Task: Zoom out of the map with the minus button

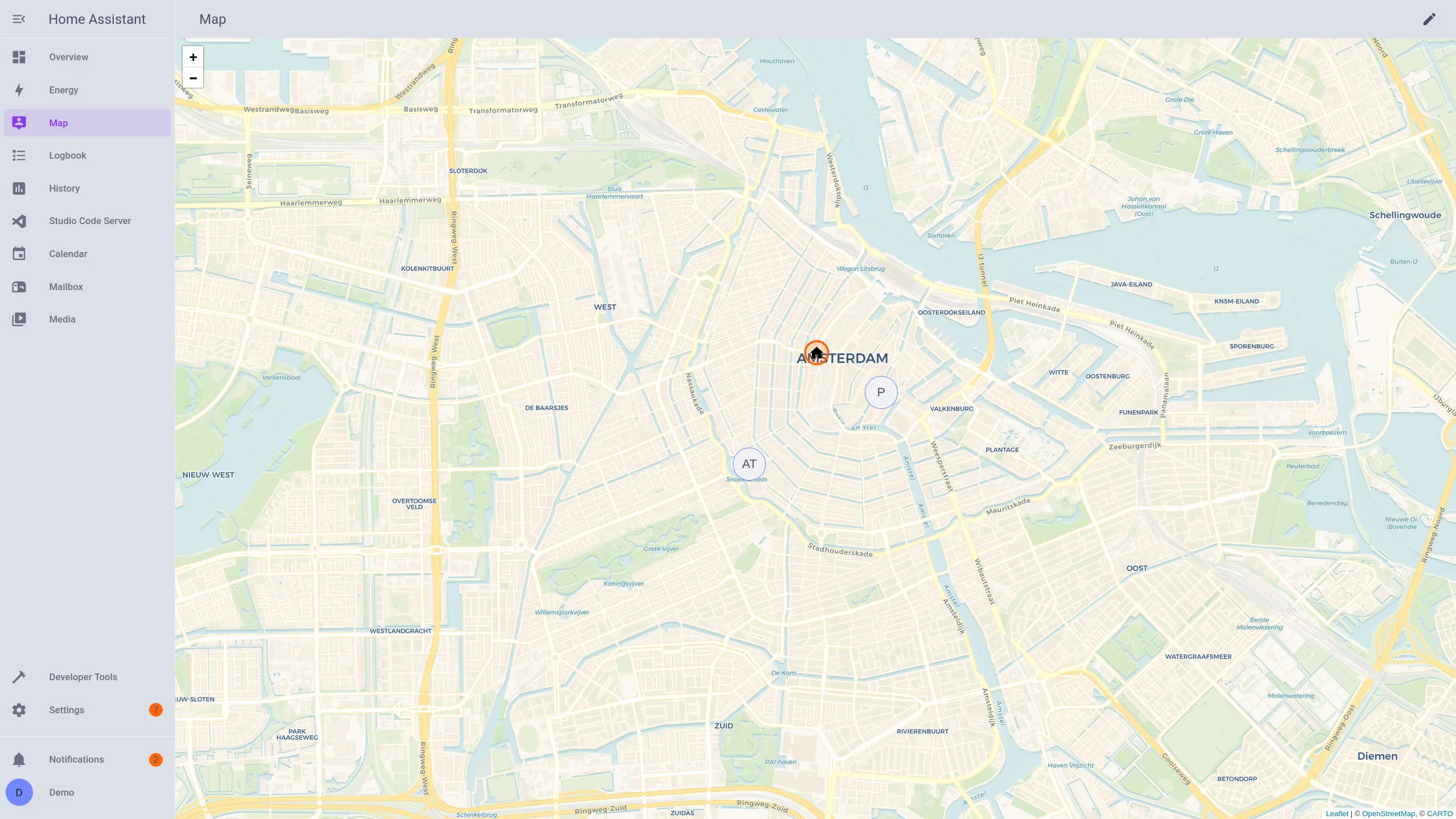Action: [x=193, y=78]
